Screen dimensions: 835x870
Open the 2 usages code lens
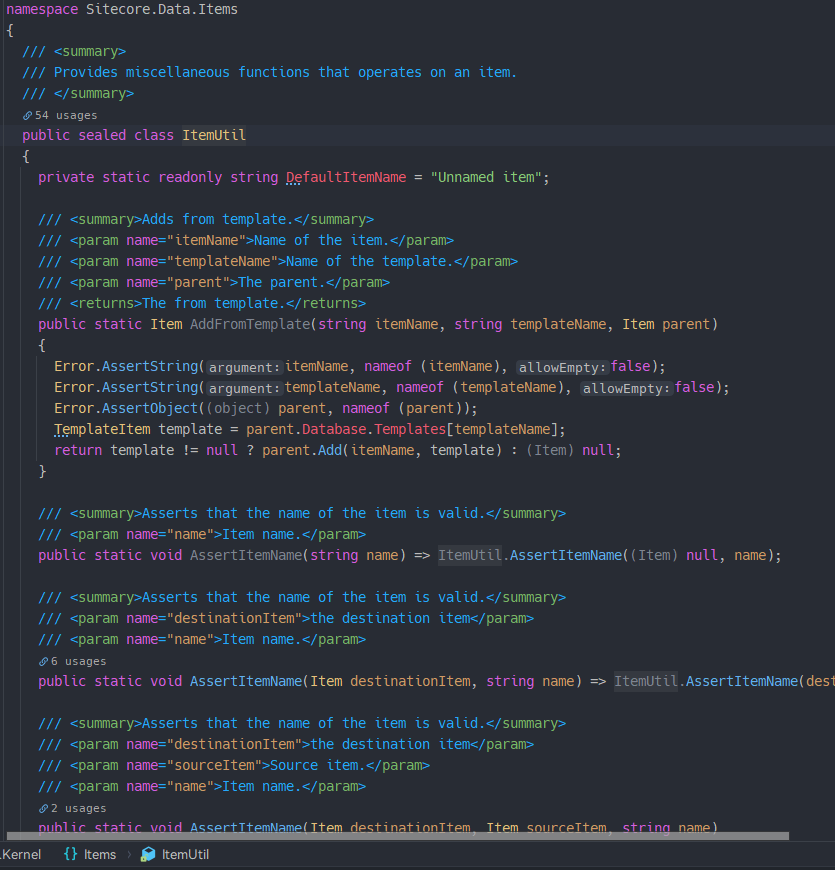pyautogui.click(x=78, y=808)
